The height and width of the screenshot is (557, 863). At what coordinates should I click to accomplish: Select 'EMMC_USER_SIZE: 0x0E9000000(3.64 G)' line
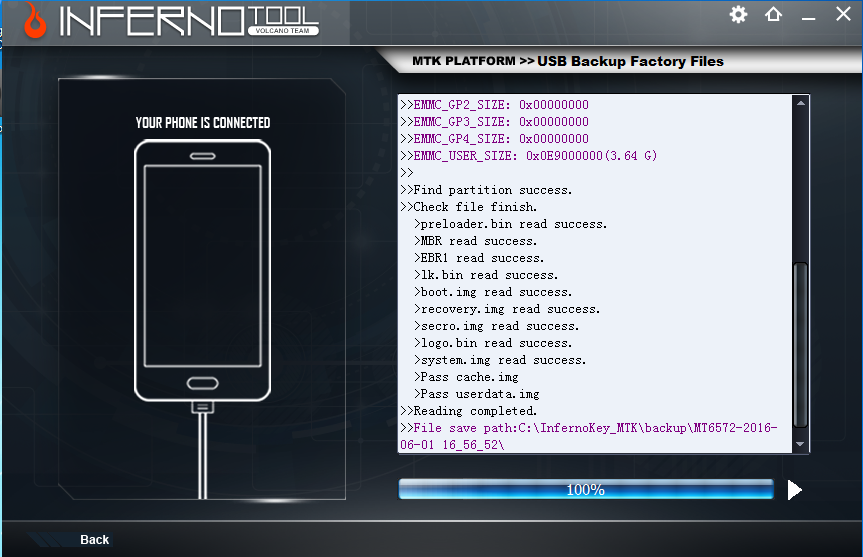[x=528, y=156]
